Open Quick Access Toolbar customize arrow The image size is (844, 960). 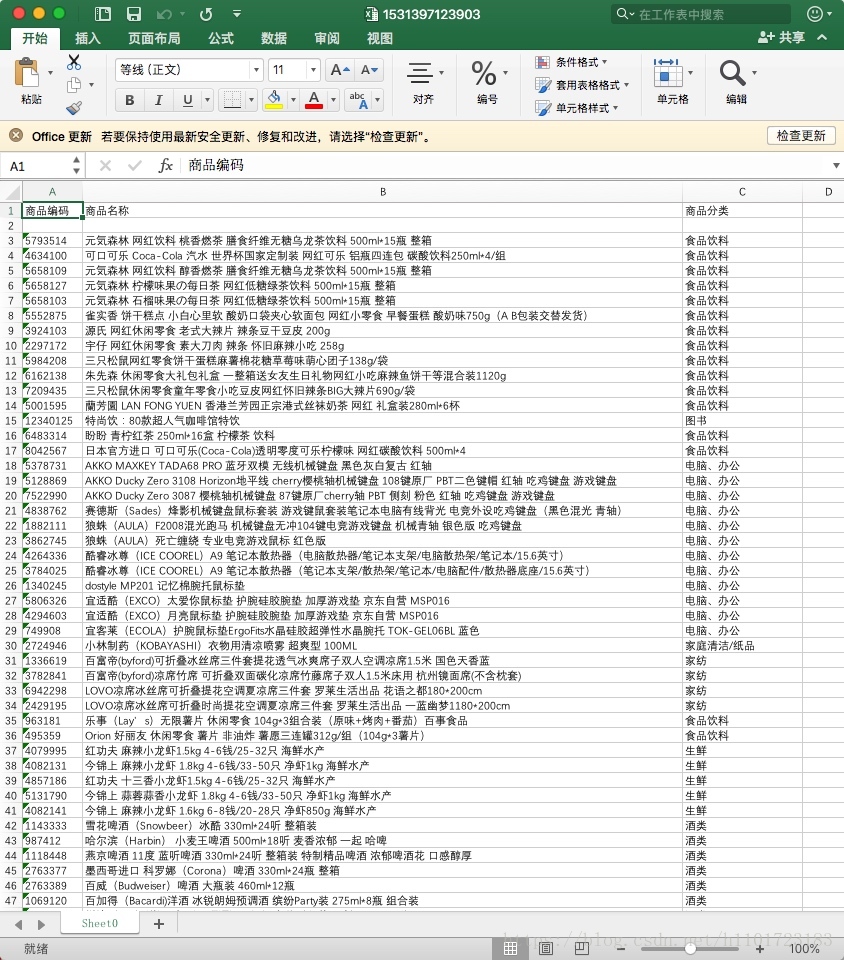pyautogui.click(x=237, y=14)
